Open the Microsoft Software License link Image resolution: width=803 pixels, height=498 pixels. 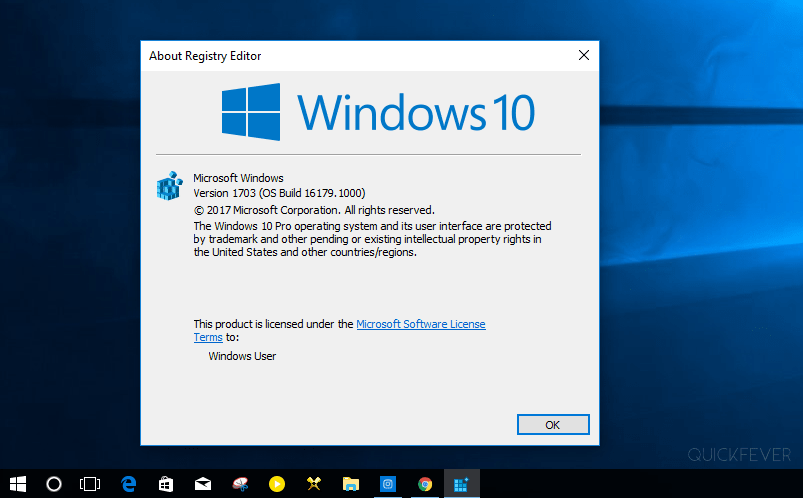(420, 324)
